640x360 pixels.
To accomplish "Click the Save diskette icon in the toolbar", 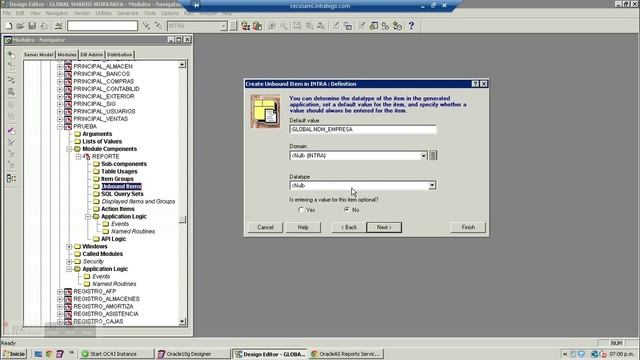I will tap(32, 26).
